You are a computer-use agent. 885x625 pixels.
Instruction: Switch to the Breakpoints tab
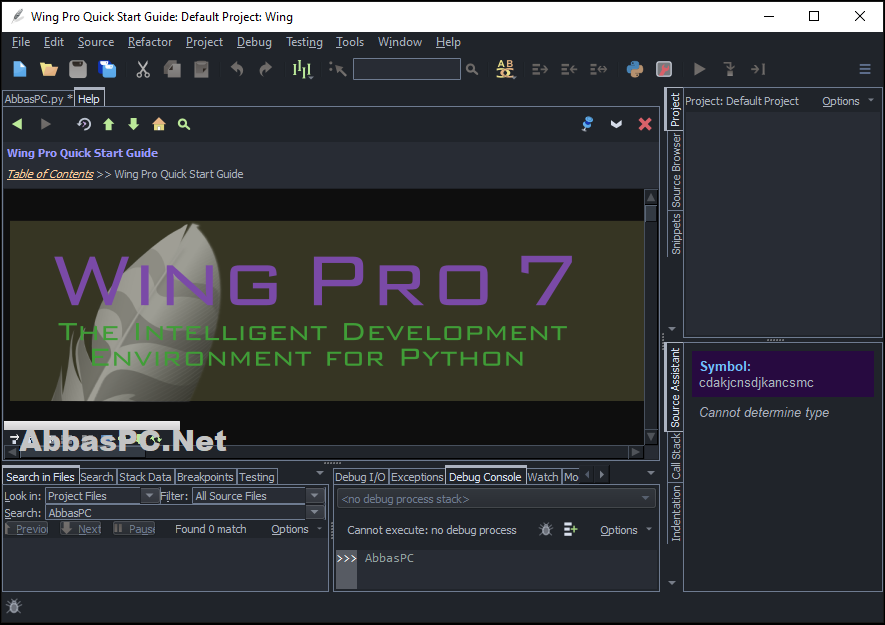205,477
